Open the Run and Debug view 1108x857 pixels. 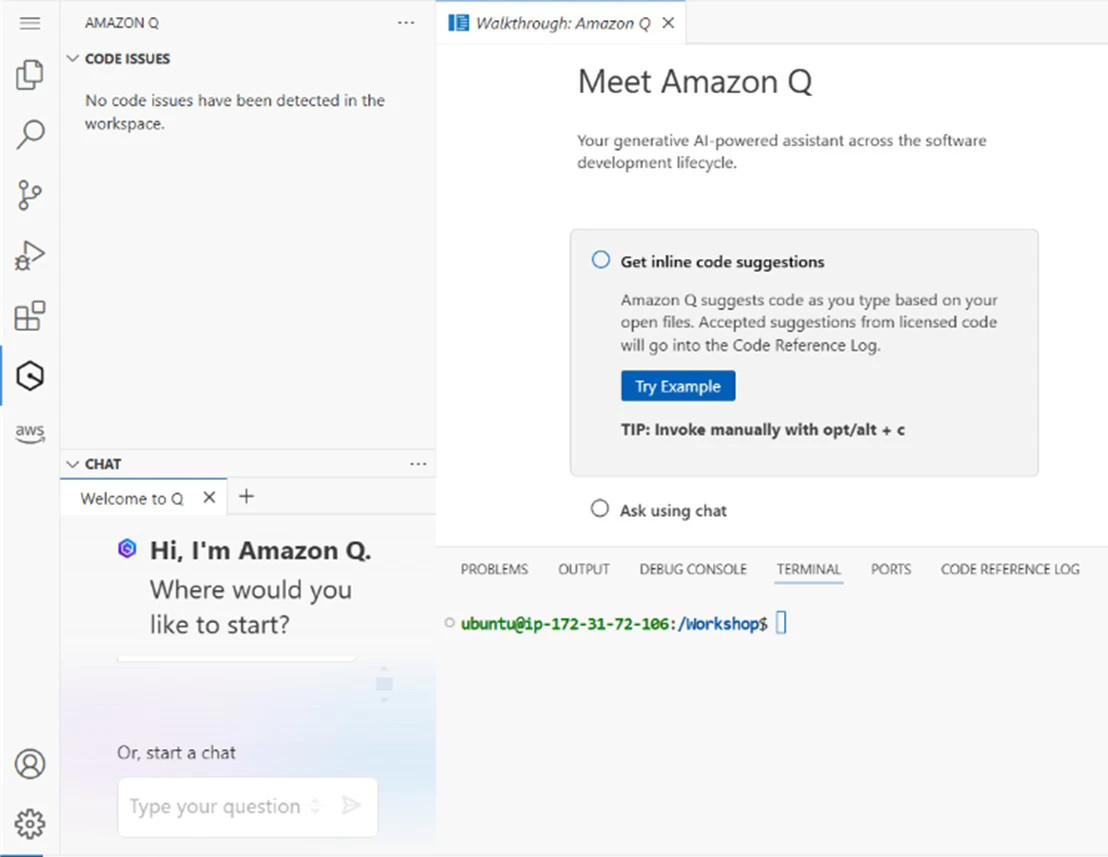(30, 256)
